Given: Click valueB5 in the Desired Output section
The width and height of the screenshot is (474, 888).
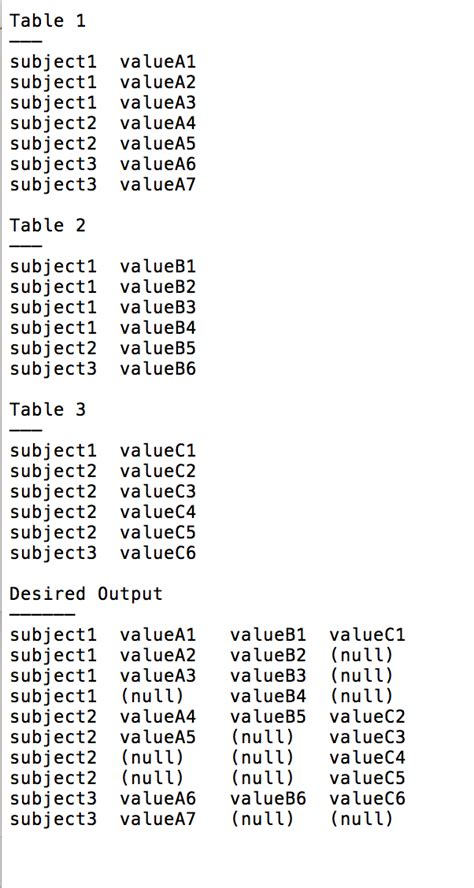Looking at the screenshot, I should [268, 717].
